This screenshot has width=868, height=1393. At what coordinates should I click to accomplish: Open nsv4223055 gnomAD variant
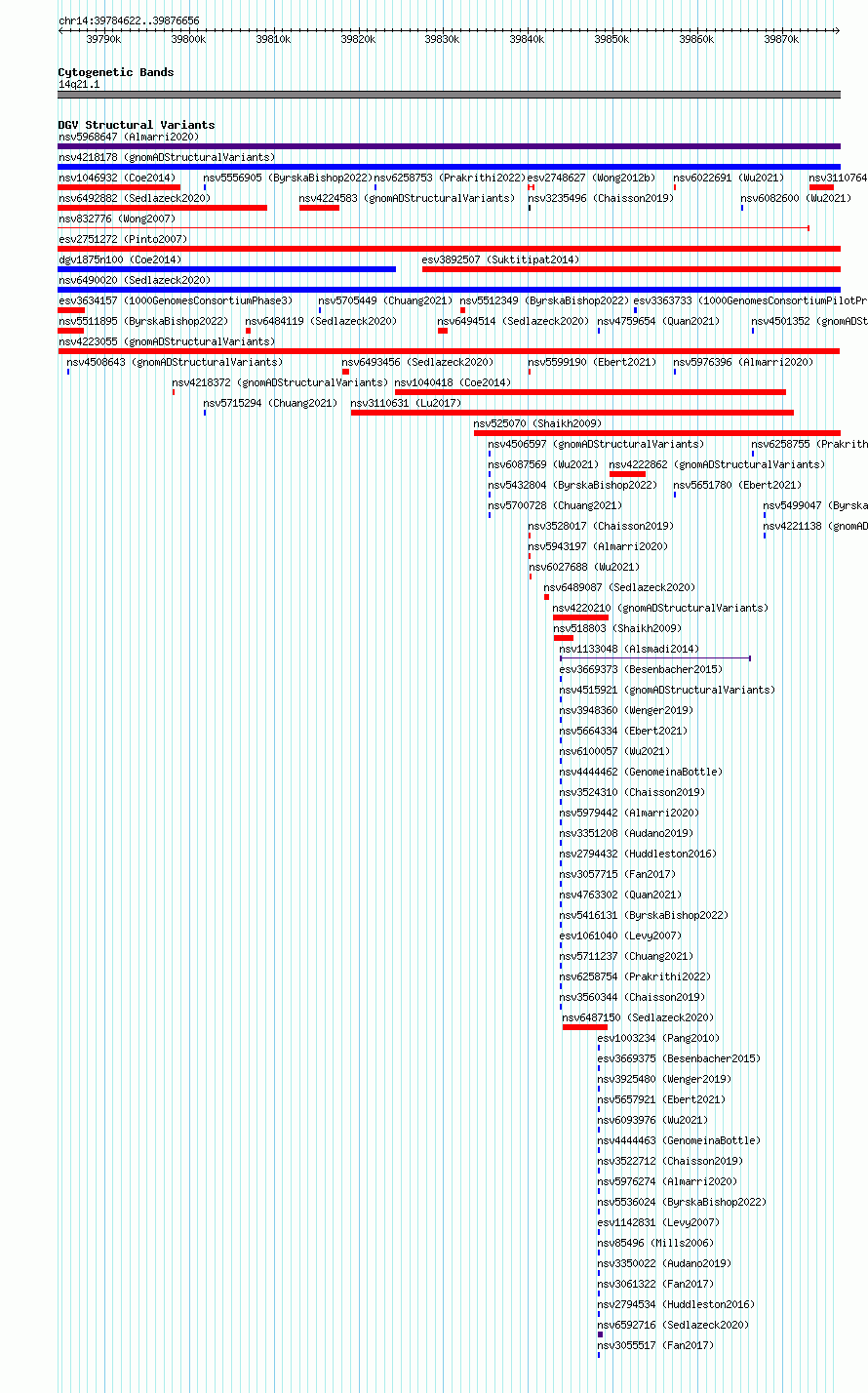tap(449, 351)
